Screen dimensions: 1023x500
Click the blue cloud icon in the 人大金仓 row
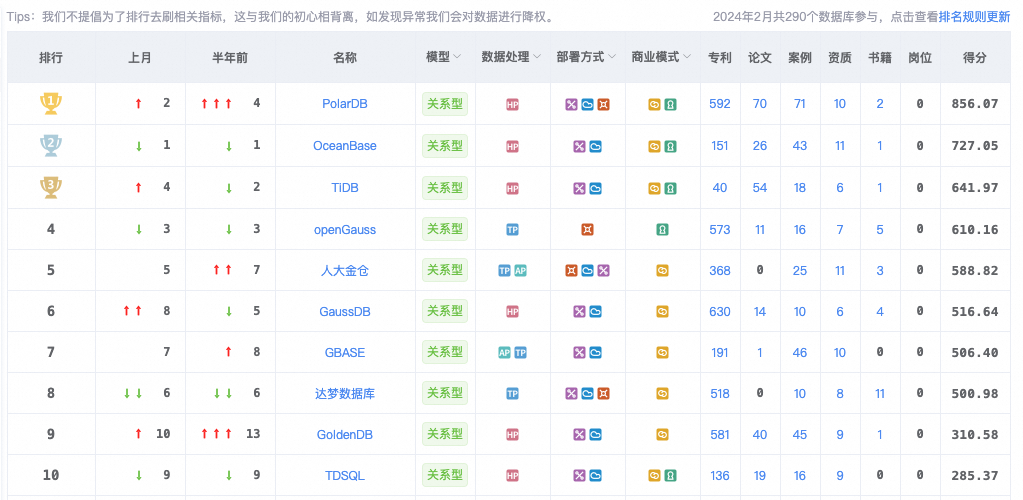587,270
